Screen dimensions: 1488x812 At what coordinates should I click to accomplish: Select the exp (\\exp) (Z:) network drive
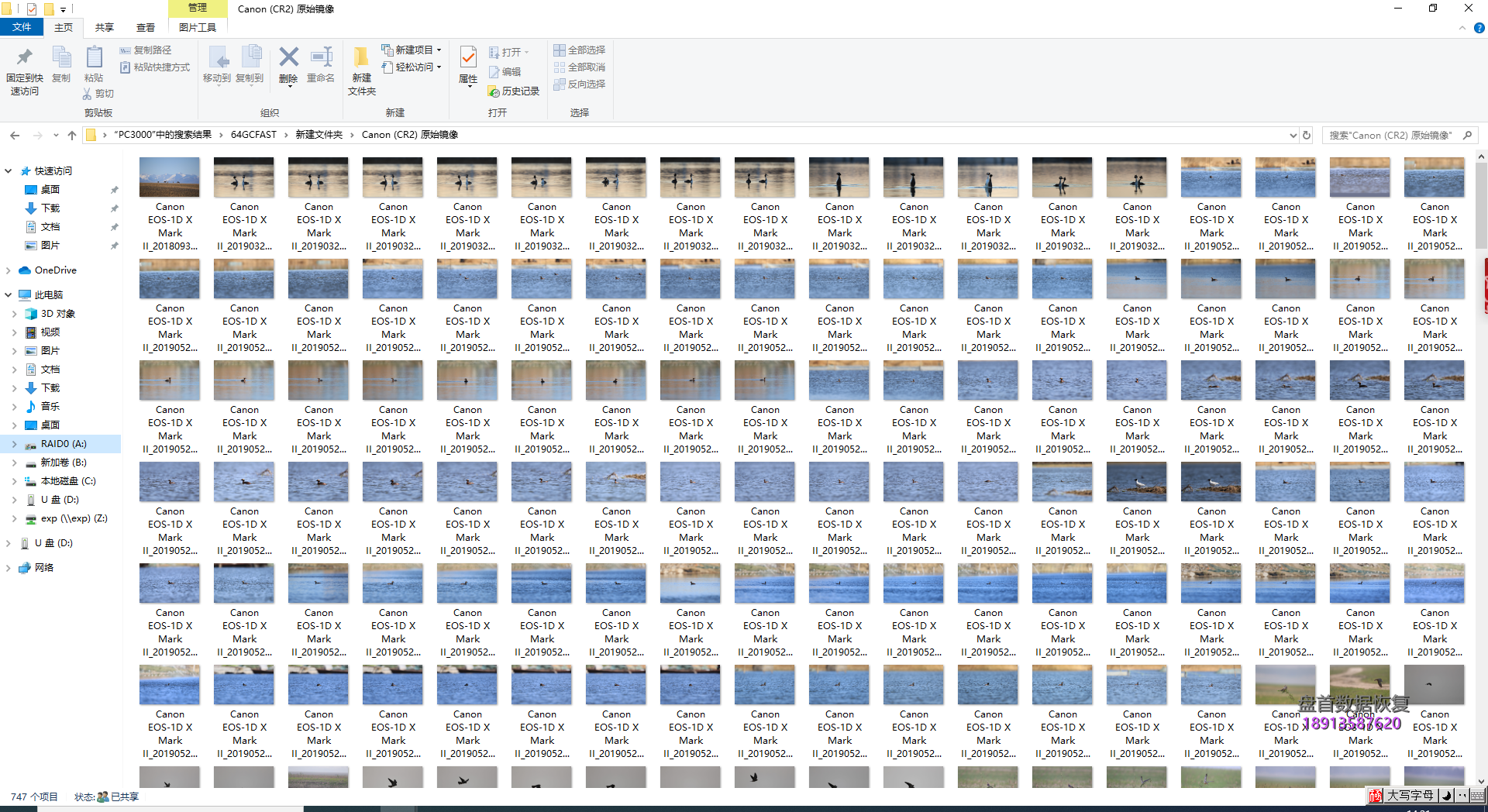click(74, 518)
